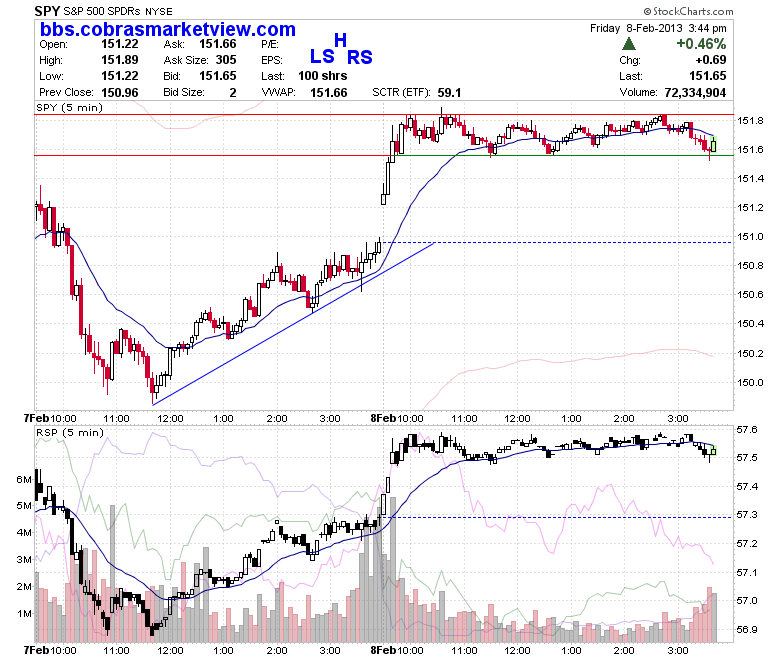Image resolution: width=780 pixels, height=659 pixels.
Task: Click the 57.4 RSP axis label
Action: [x=747, y=486]
